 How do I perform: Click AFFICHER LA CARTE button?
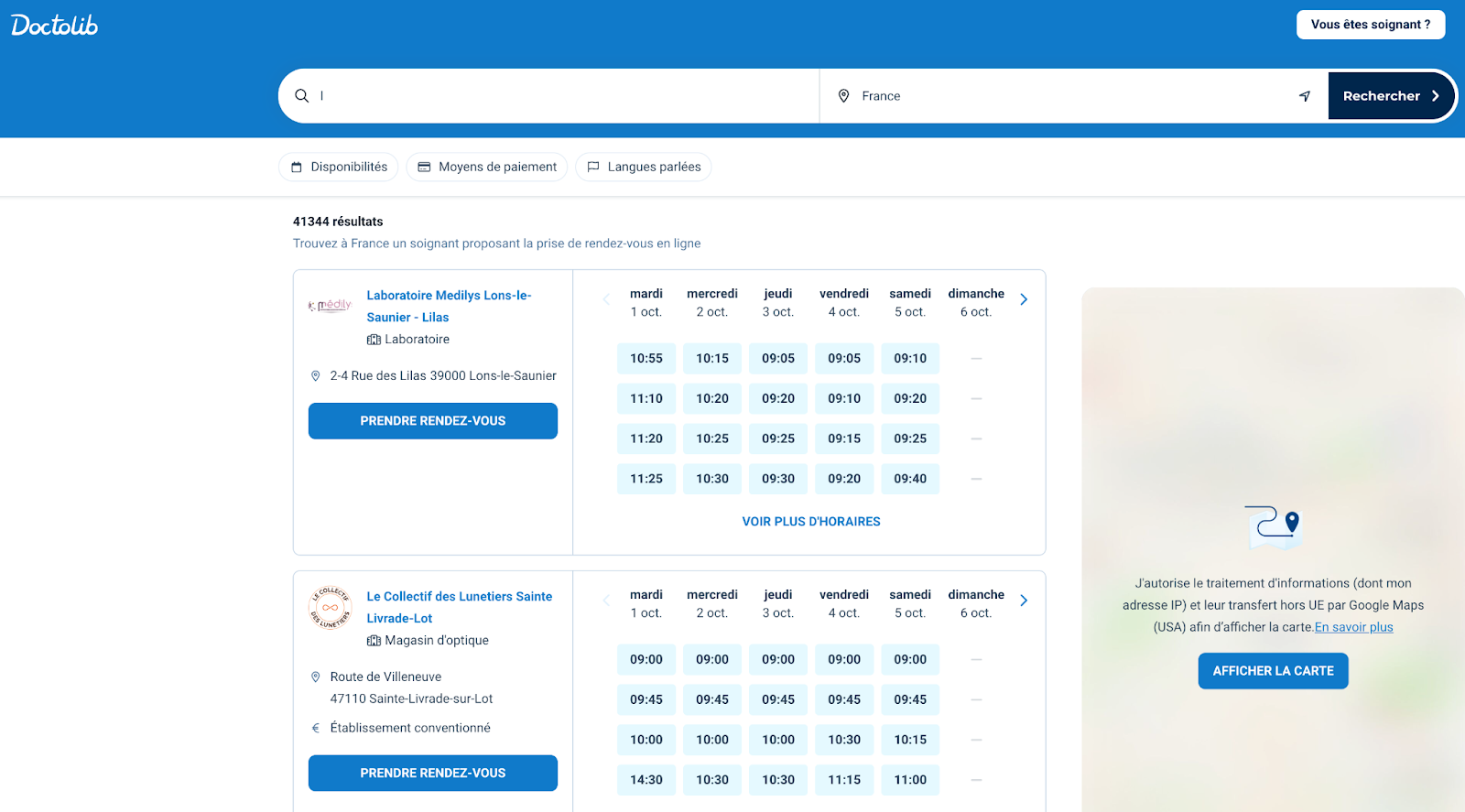[x=1274, y=671]
